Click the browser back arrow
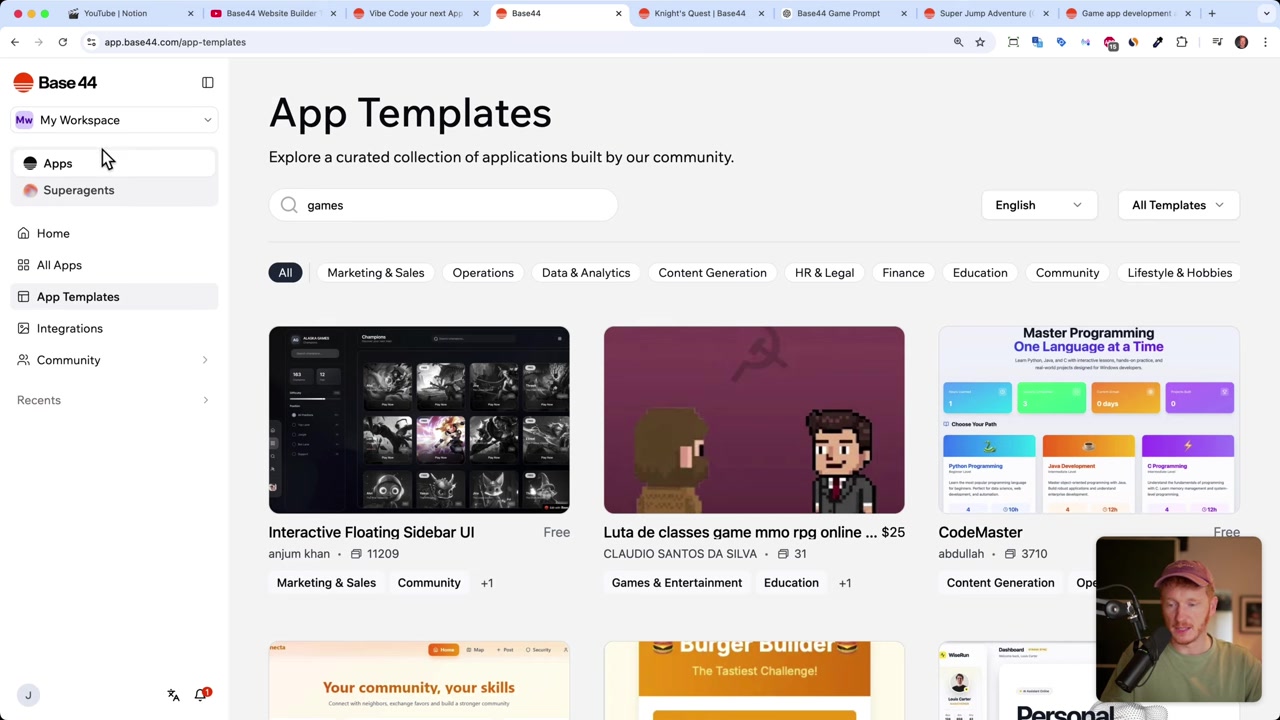 (x=15, y=42)
